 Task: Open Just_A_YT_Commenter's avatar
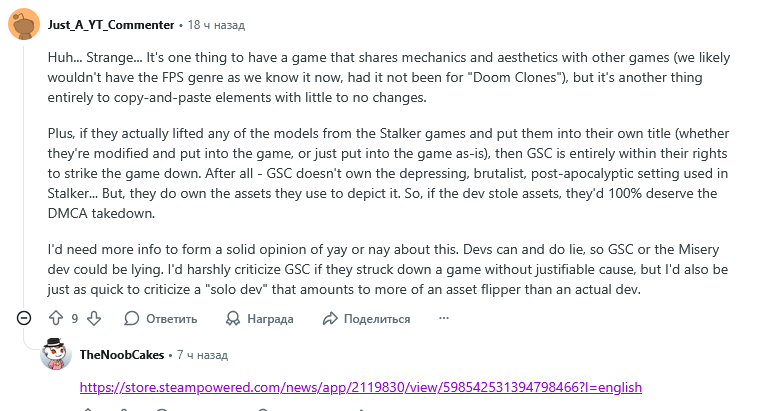(24, 24)
